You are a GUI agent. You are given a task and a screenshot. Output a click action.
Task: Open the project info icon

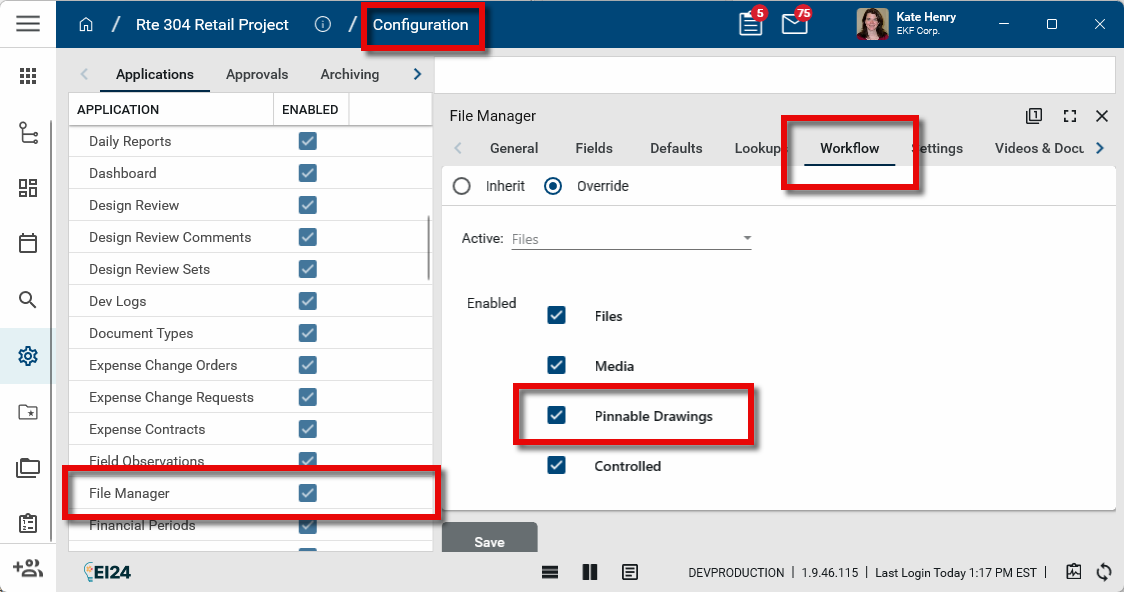[x=322, y=25]
